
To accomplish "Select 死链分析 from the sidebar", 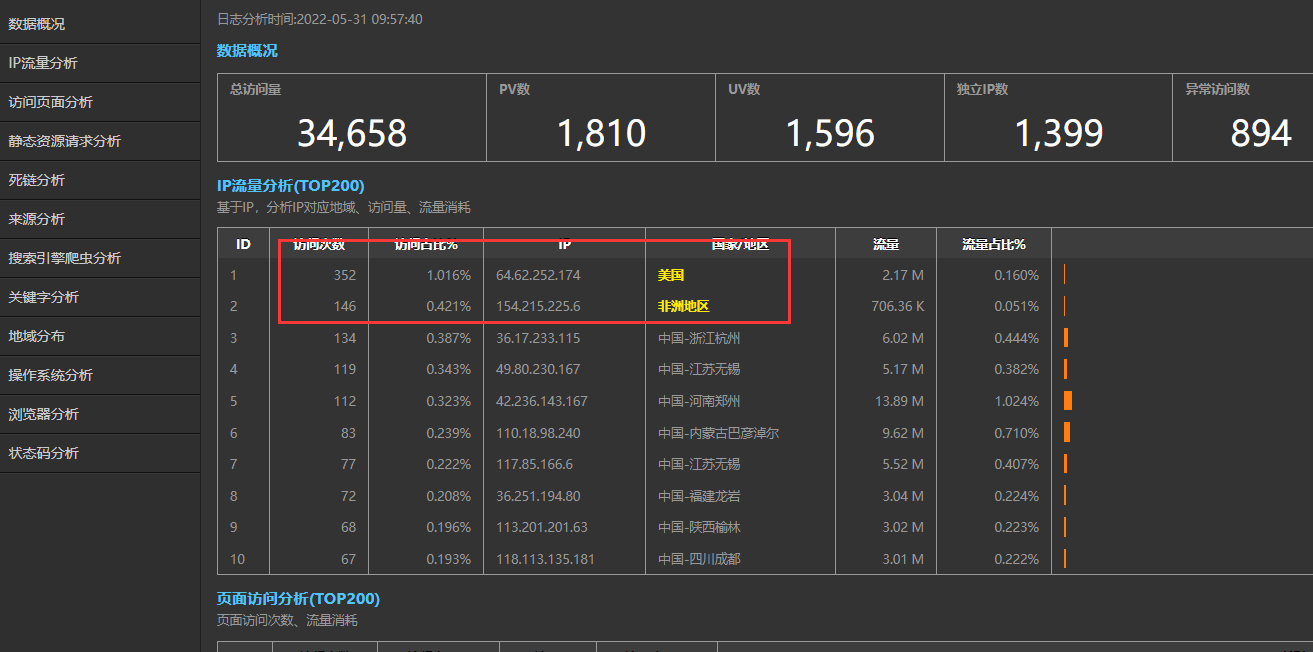I will (x=37, y=180).
